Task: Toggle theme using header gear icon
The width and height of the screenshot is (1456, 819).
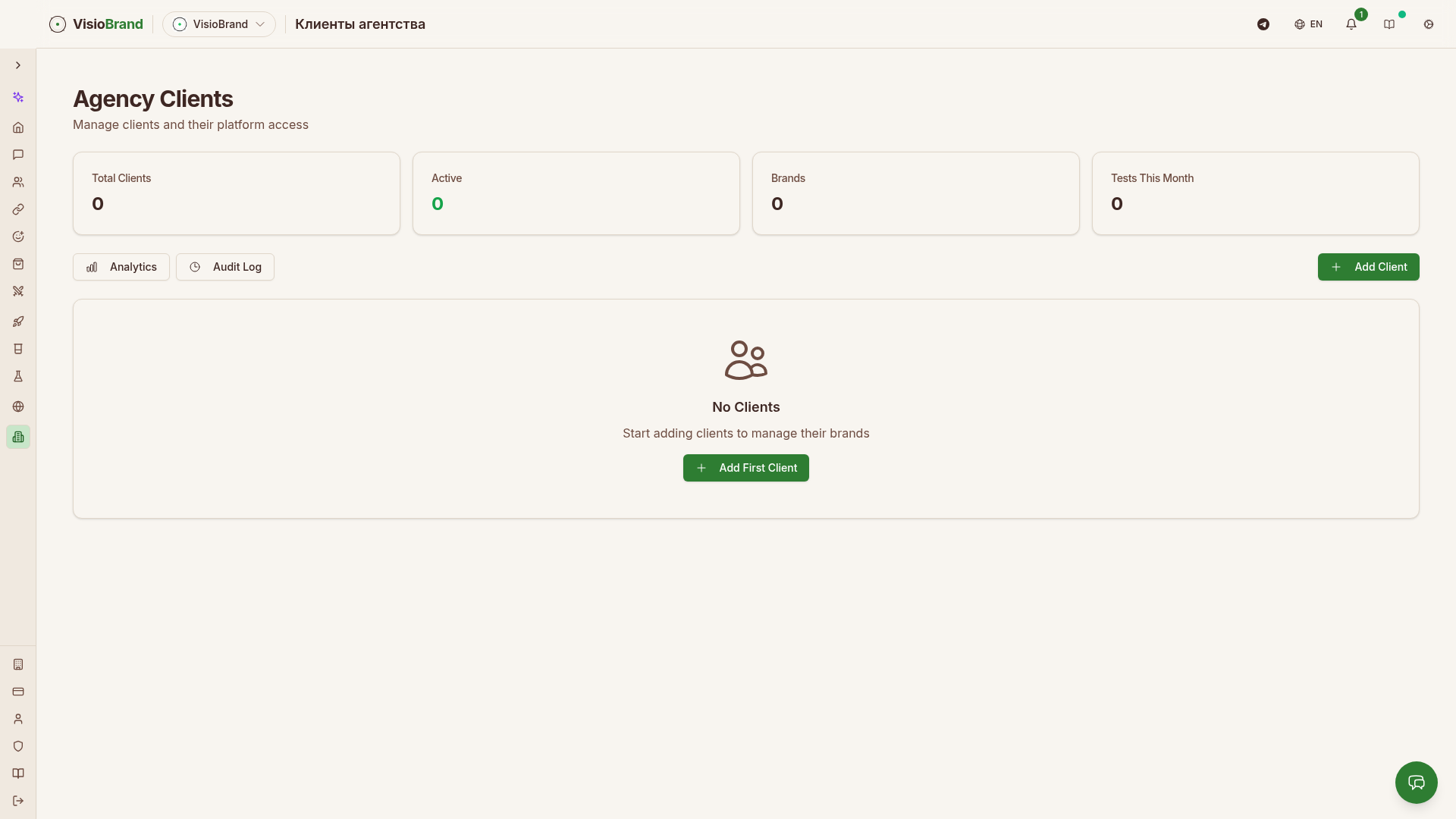Action: point(1429,24)
